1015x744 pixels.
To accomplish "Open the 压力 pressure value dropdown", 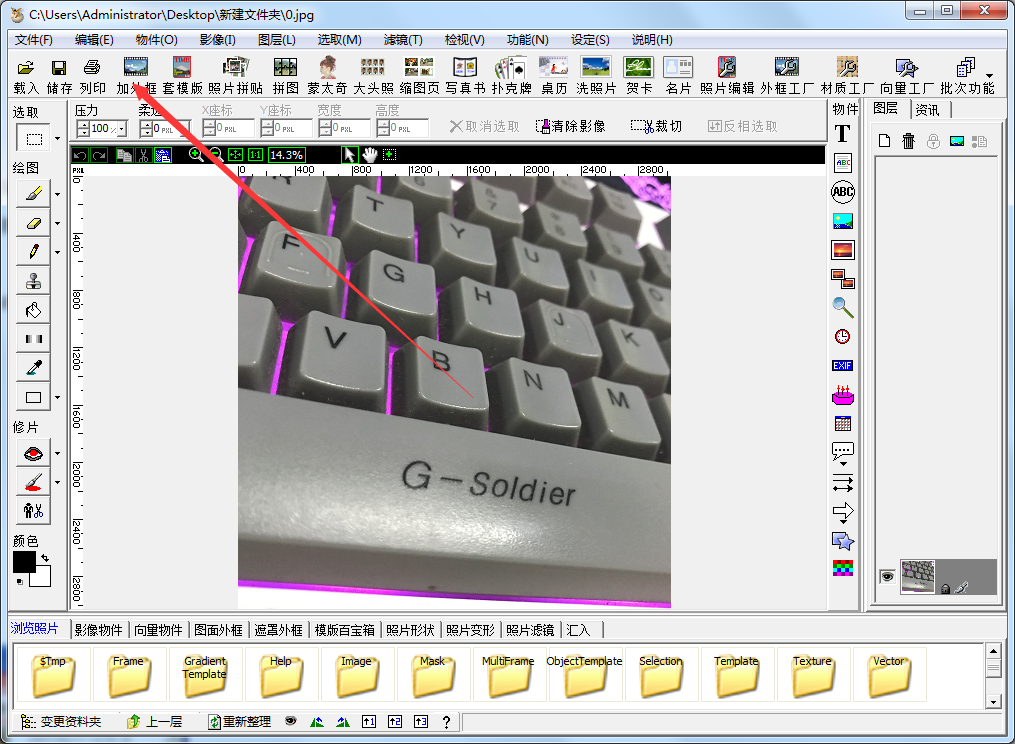I will pos(122,129).
